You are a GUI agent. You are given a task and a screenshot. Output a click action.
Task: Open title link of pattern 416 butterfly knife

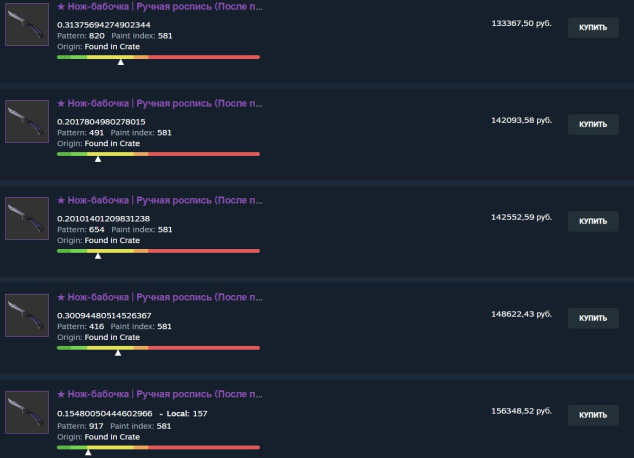pyautogui.click(x=160, y=298)
